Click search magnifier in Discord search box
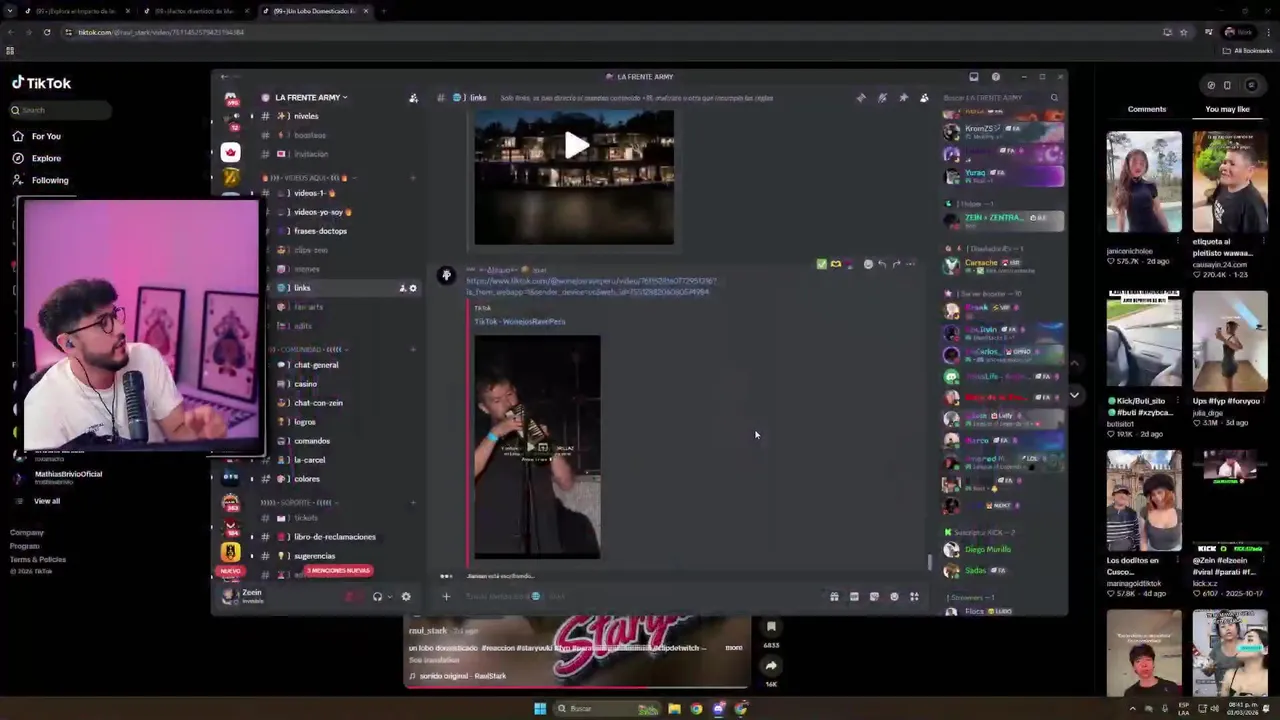Screen dimensions: 1280x720 [x=1054, y=98]
